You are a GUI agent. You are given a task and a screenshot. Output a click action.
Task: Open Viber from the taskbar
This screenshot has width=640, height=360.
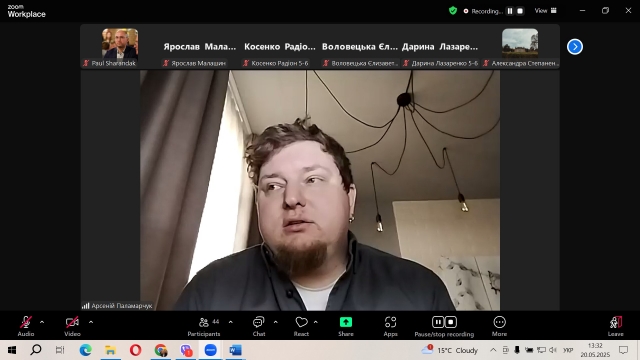[x=186, y=350]
